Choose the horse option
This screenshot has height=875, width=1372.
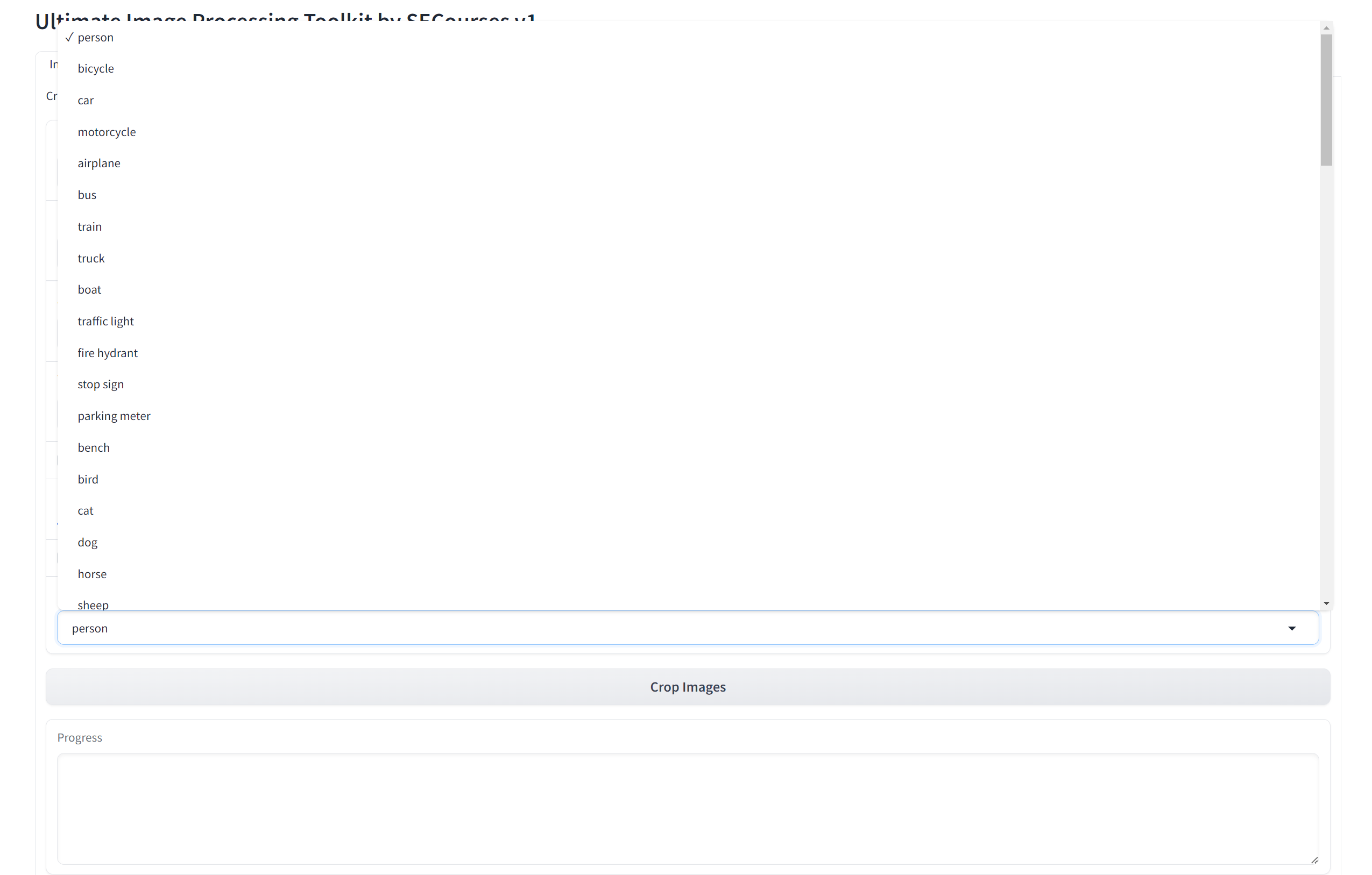click(91, 574)
